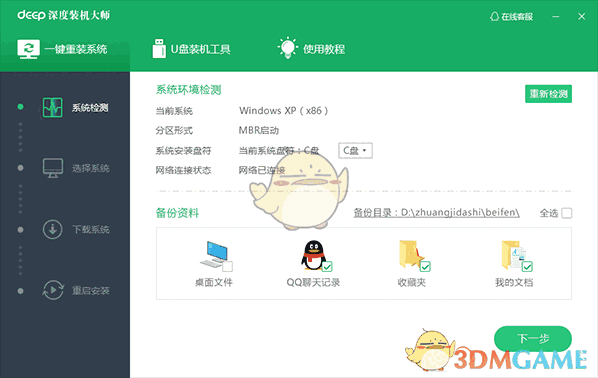598x378 pixels.
Task: Uncheck the 我的文档 backup checkbox
Action: (527, 266)
